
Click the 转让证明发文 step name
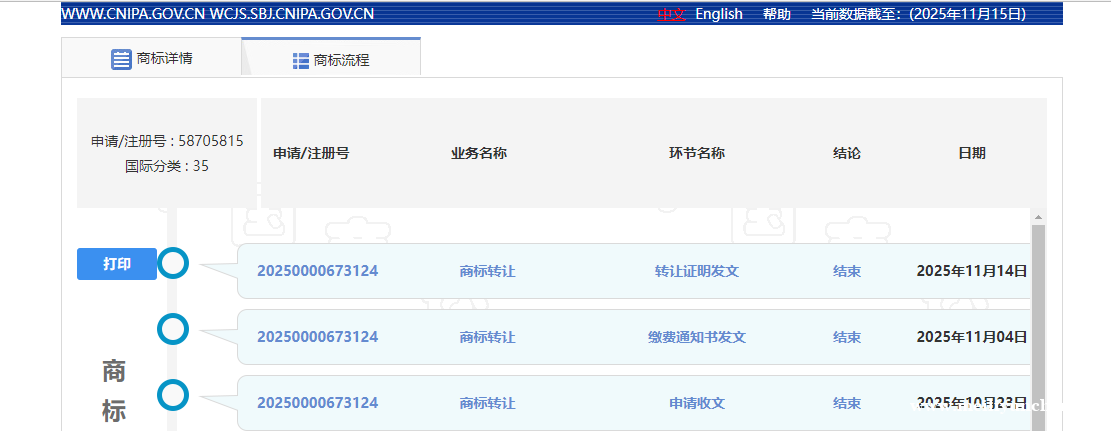click(696, 271)
